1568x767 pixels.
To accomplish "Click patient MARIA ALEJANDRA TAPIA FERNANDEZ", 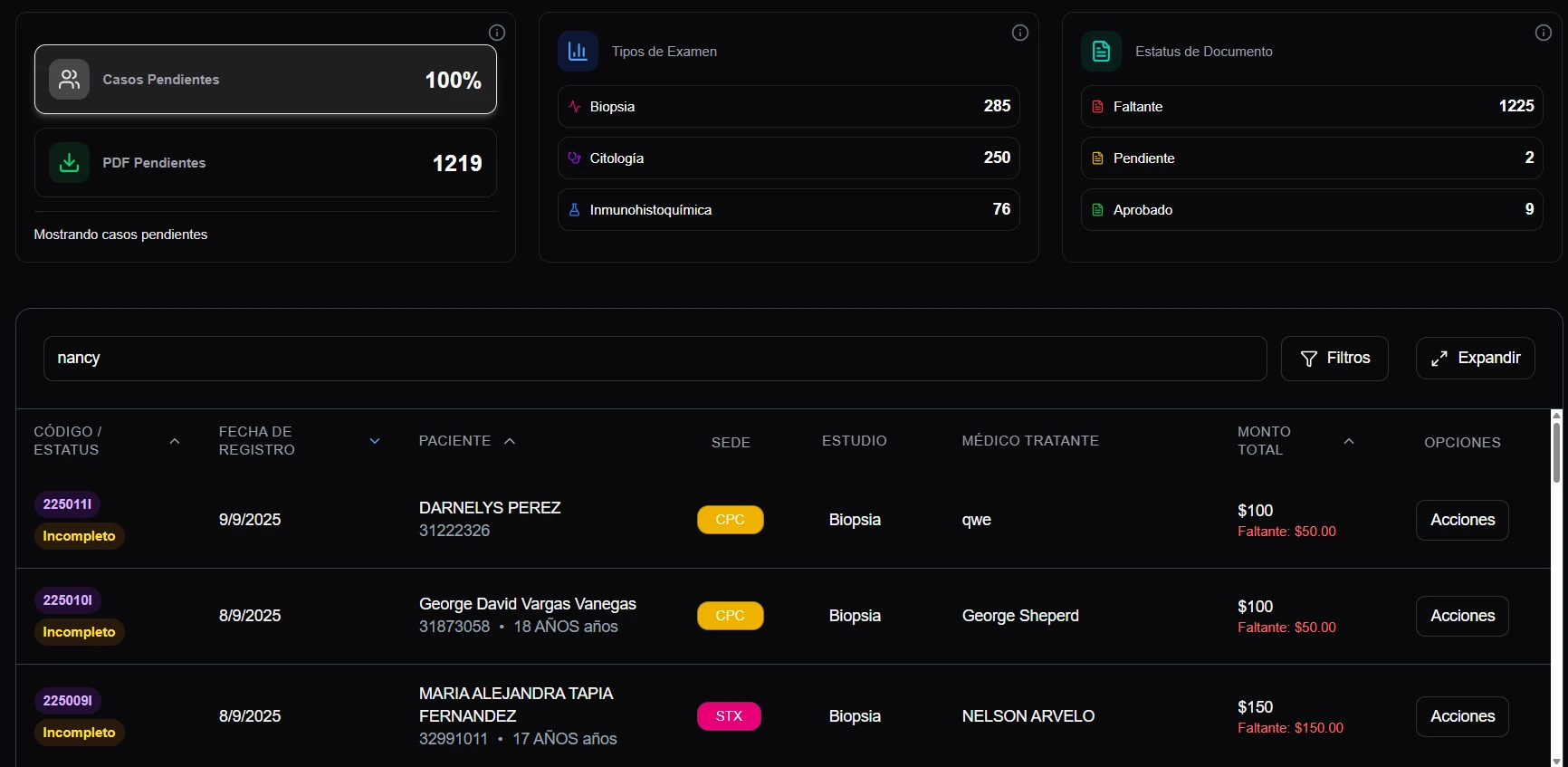I will coord(516,705).
